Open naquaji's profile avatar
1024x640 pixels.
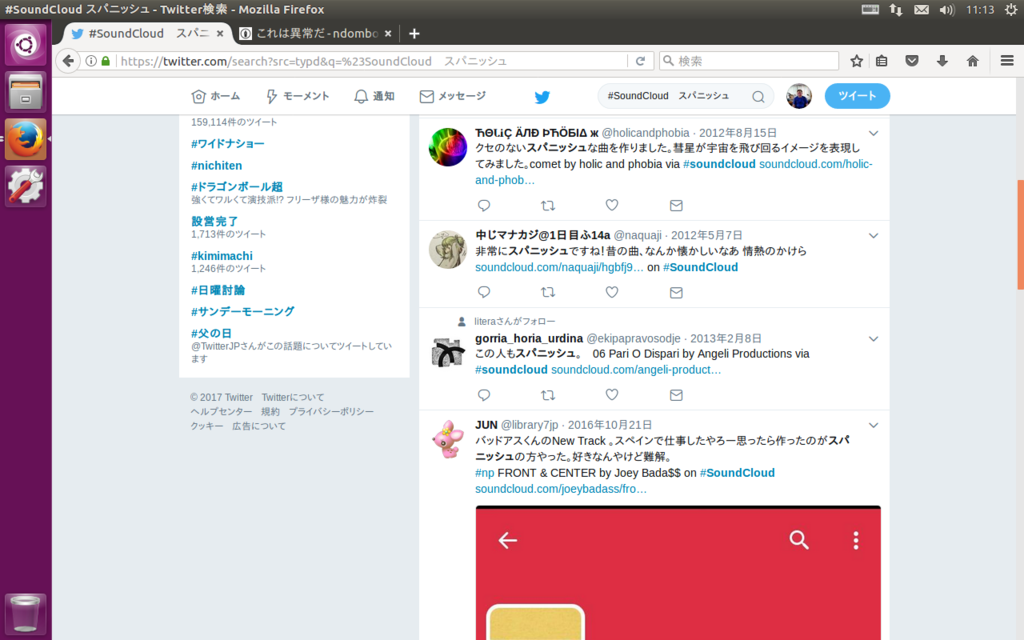click(448, 249)
